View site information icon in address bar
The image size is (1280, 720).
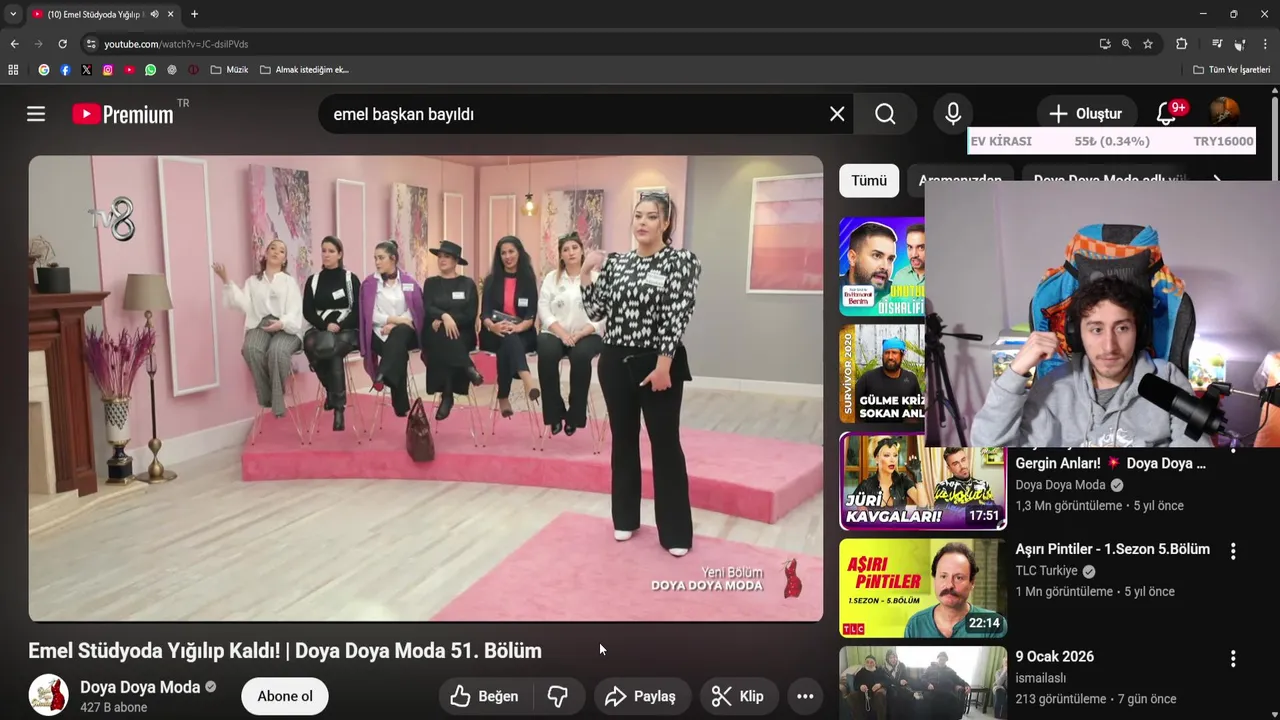click(91, 44)
